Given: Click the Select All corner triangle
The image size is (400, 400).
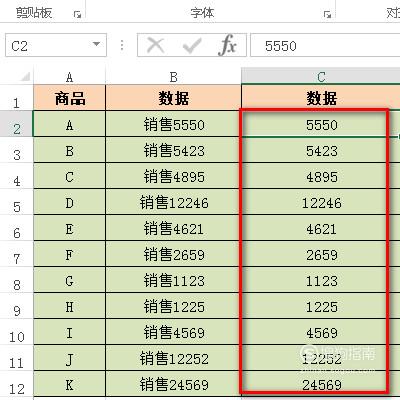Looking at the screenshot, I should coord(25,77).
